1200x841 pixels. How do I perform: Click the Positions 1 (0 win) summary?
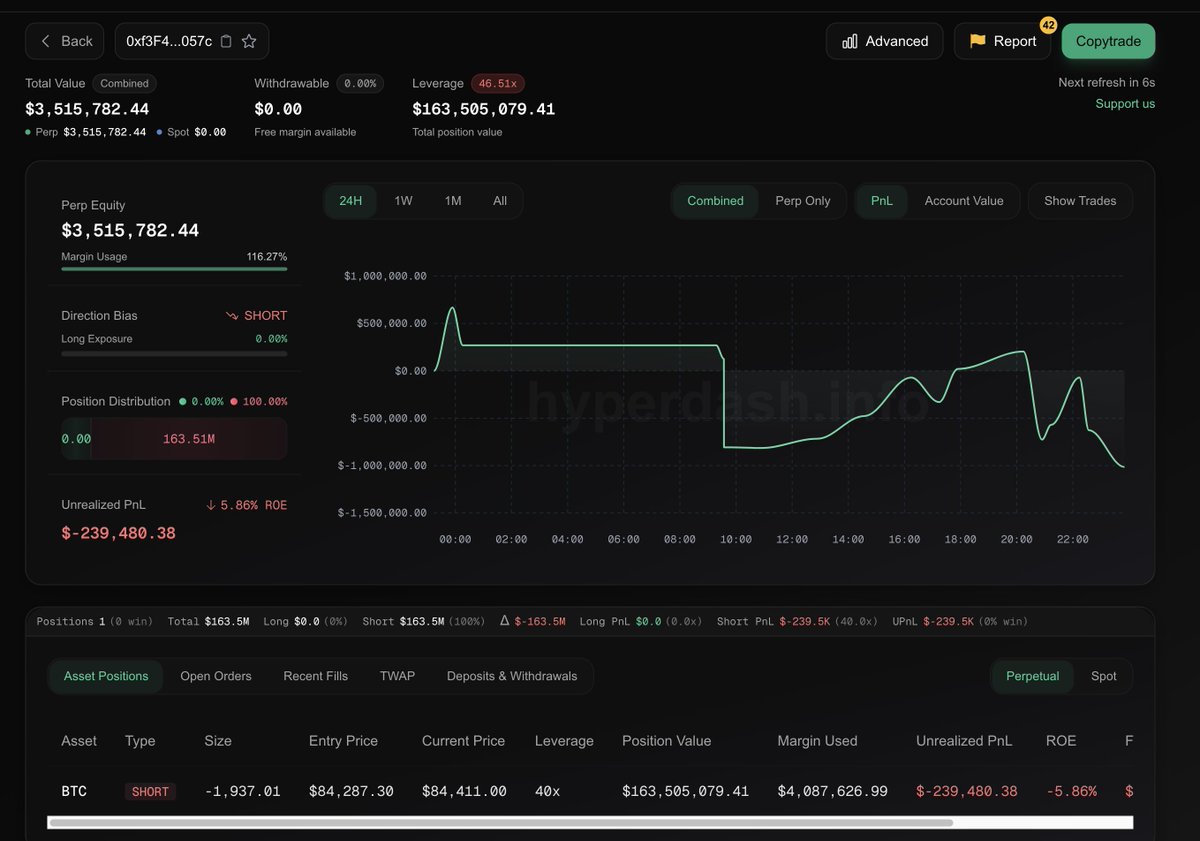pyautogui.click(x=95, y=621)
